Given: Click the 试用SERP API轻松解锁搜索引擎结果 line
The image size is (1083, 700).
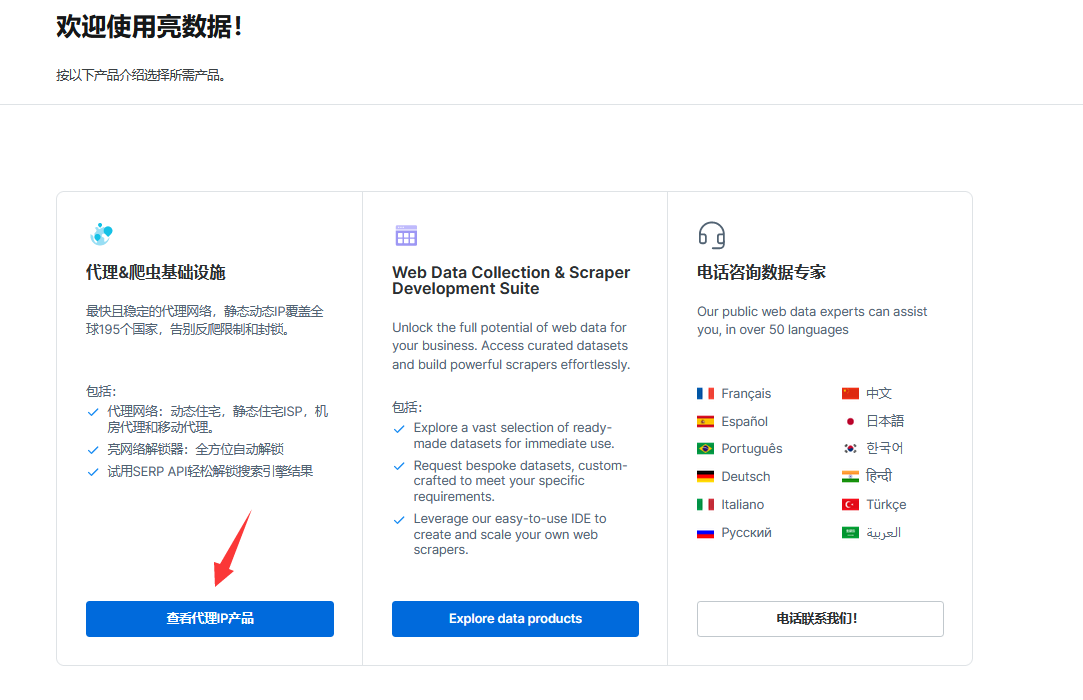Looking at the screenshot, I should [x=210, y=472].
